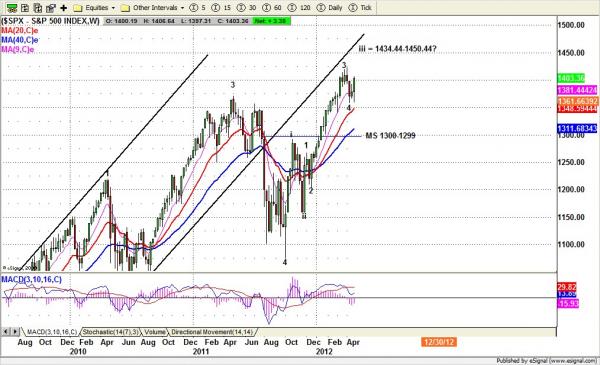Choose the 120 minute interval
Viewport: 600px width, 365px height.
pyautogui.click(x=299, y=8)
